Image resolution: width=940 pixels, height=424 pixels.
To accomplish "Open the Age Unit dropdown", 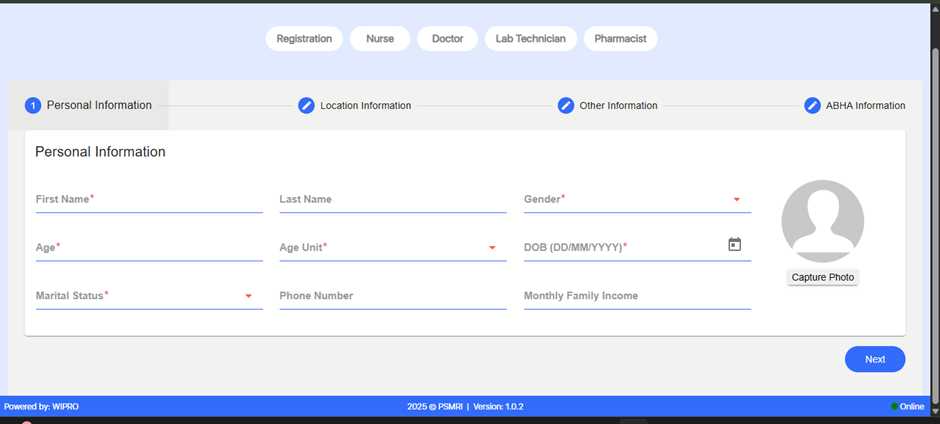I will pyautogui.click(x=492, y=247).
